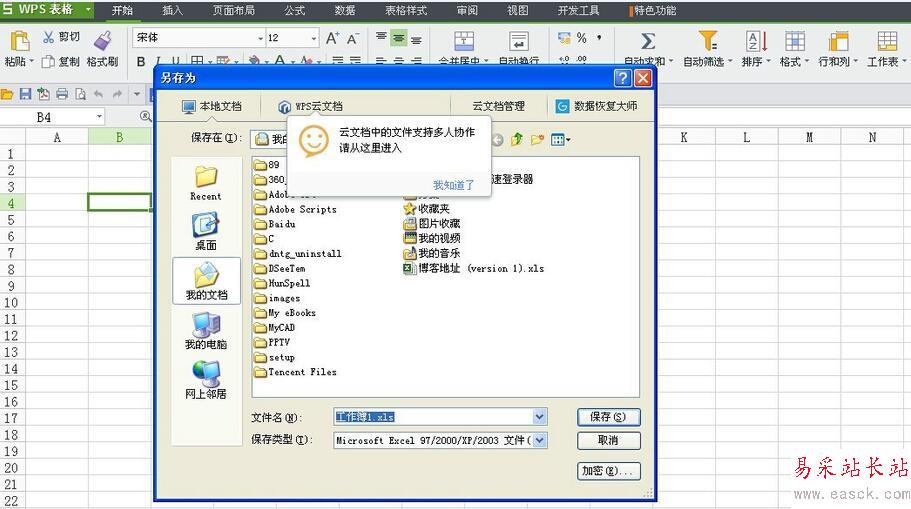Click the wrap text icon
The width and height of the screenshot is (911, 509).
click(x=518, y=41)
